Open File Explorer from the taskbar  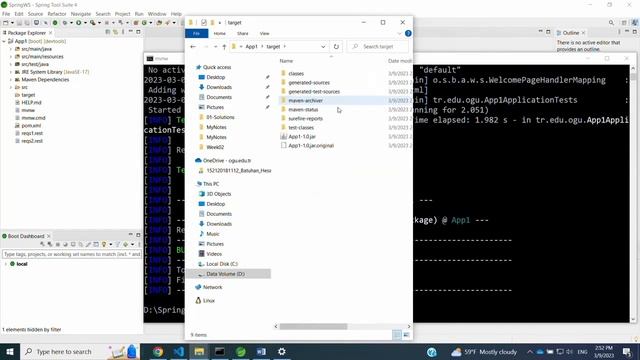199,351
